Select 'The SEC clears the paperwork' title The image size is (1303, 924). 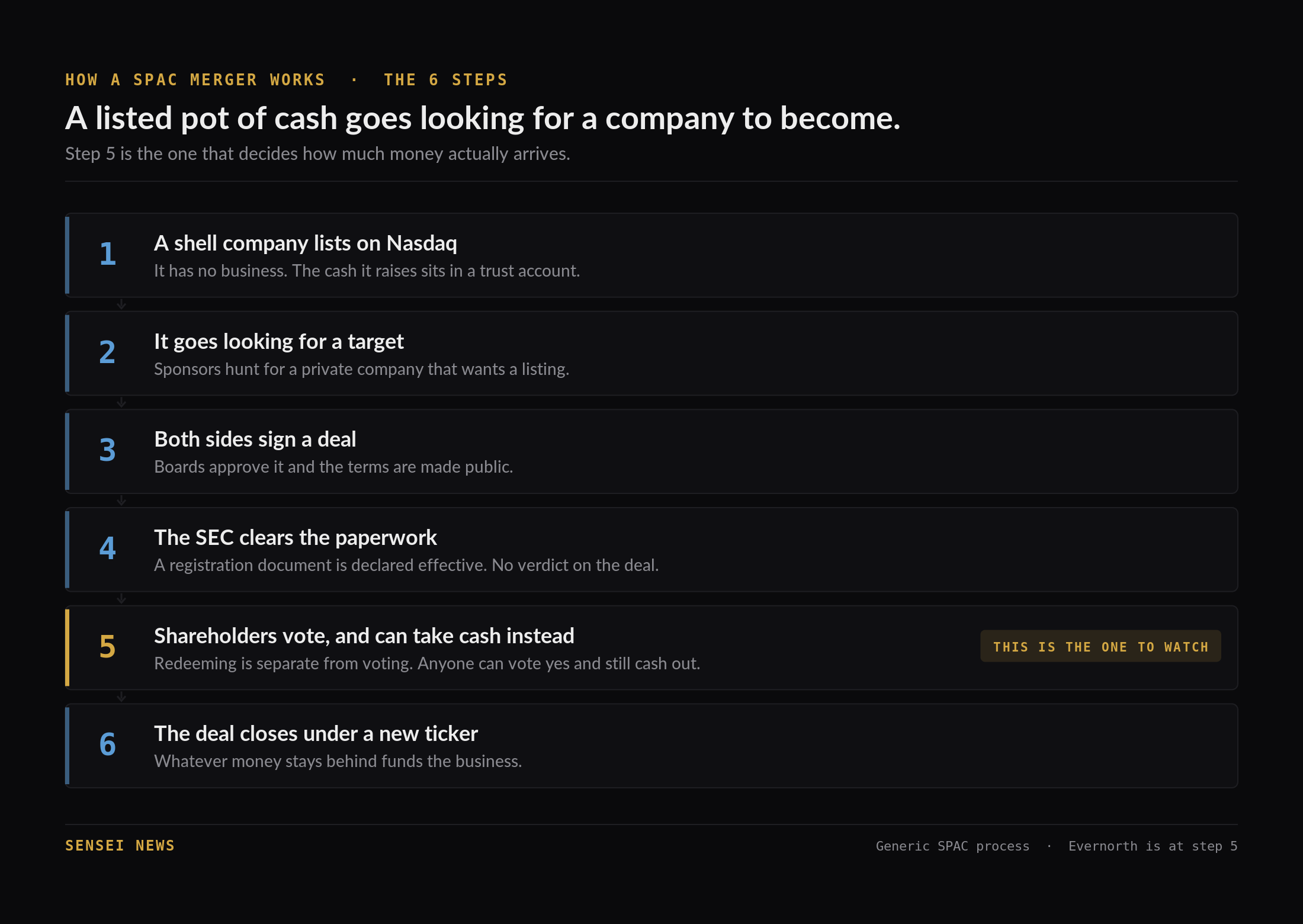point(296,538)
